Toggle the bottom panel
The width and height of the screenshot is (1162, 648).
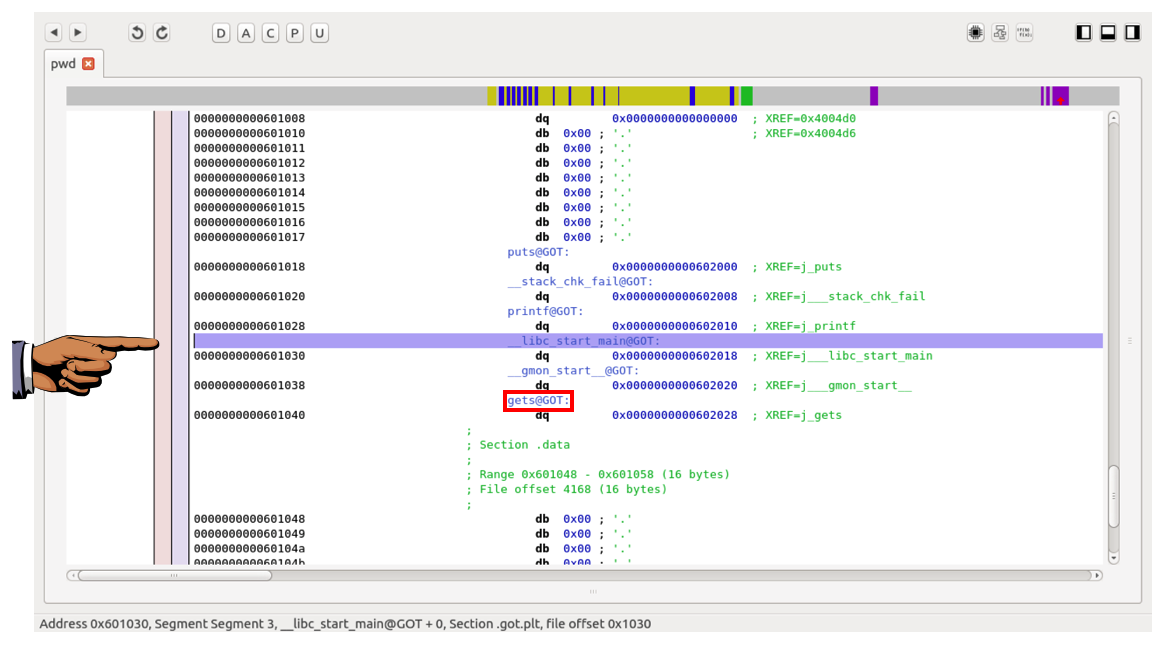click(x=1108, y=33)
